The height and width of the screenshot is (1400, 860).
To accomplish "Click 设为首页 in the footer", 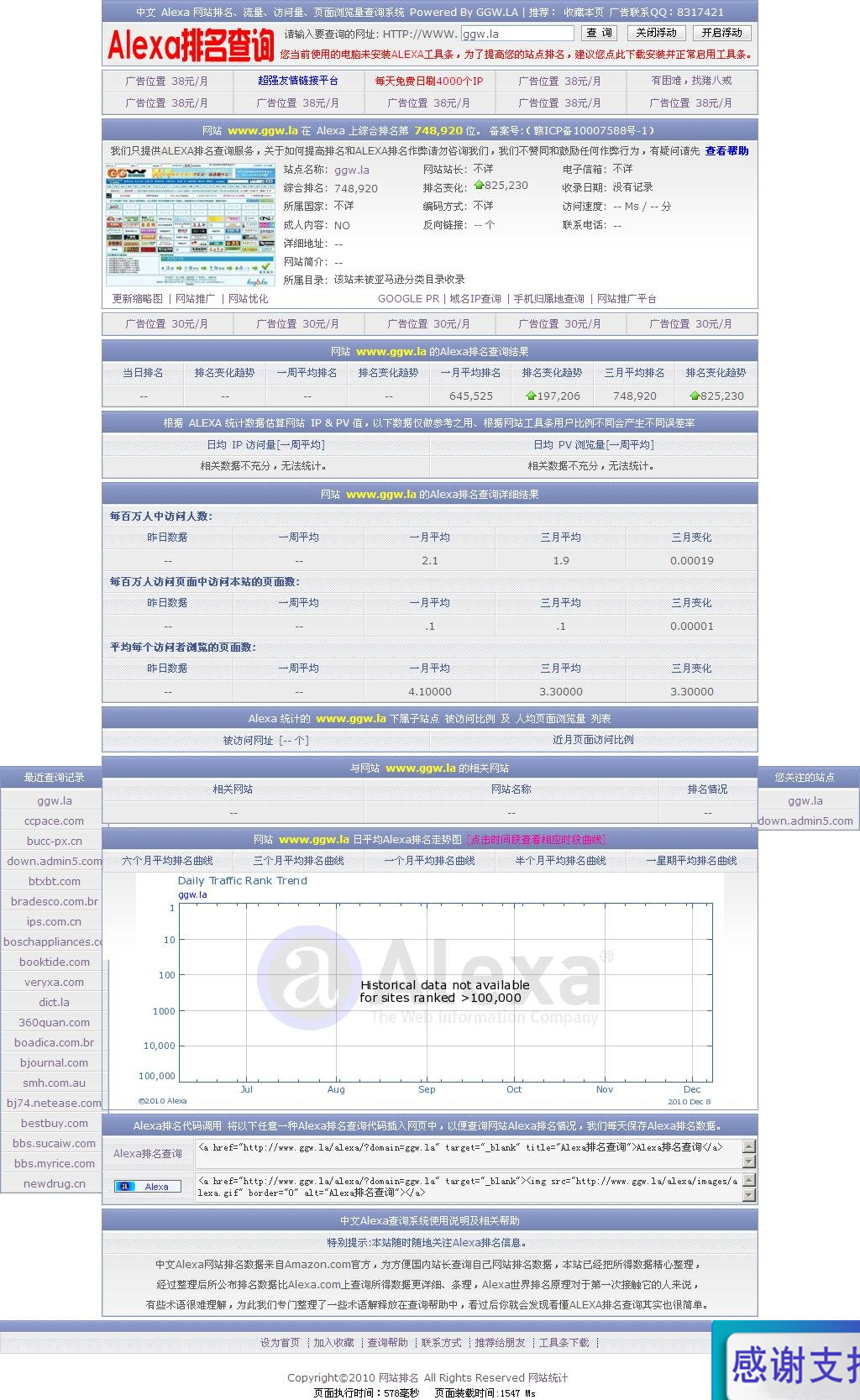I will (x=280, y=1343).
